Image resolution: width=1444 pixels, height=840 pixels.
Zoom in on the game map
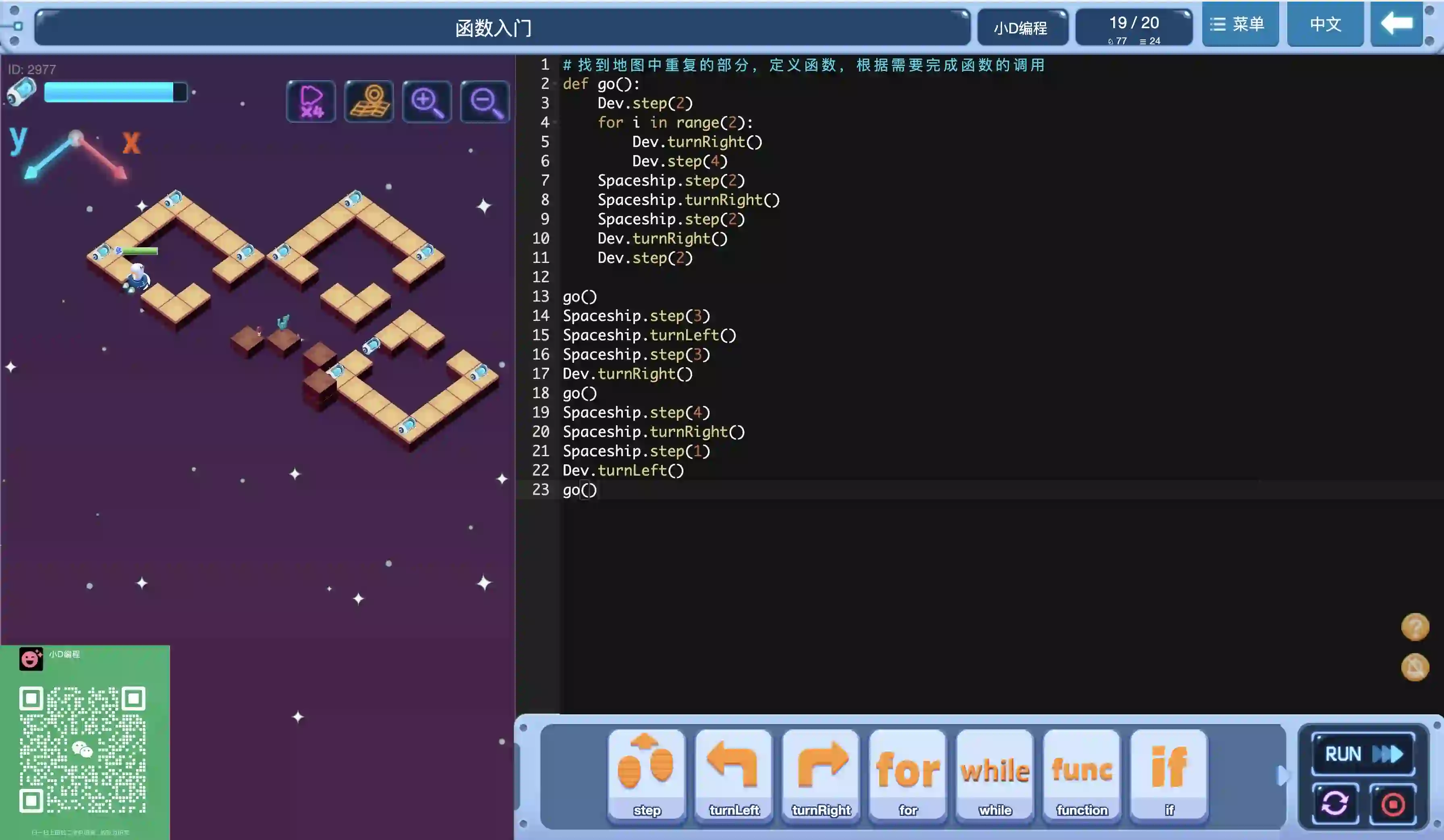[x=427, y=102]
